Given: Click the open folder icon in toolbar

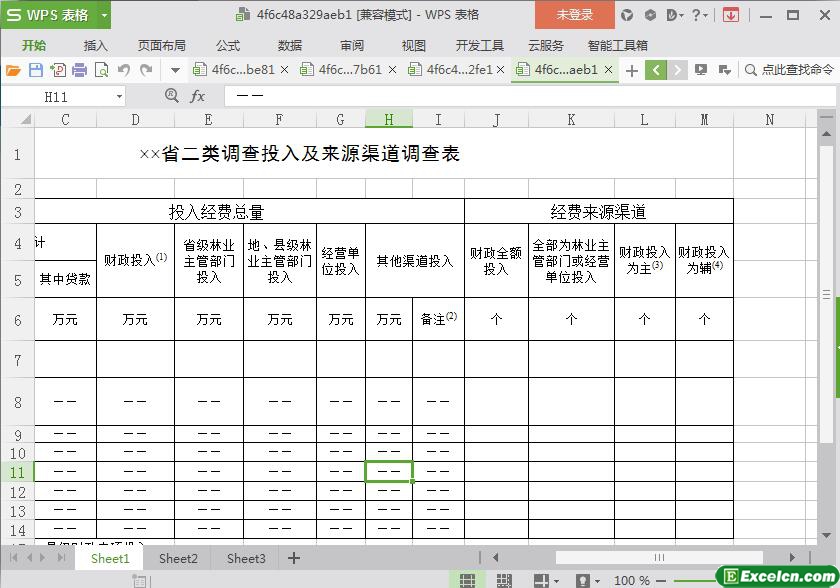Looking at the screenshot, I should pyautogui.click(x=13, y=70).
